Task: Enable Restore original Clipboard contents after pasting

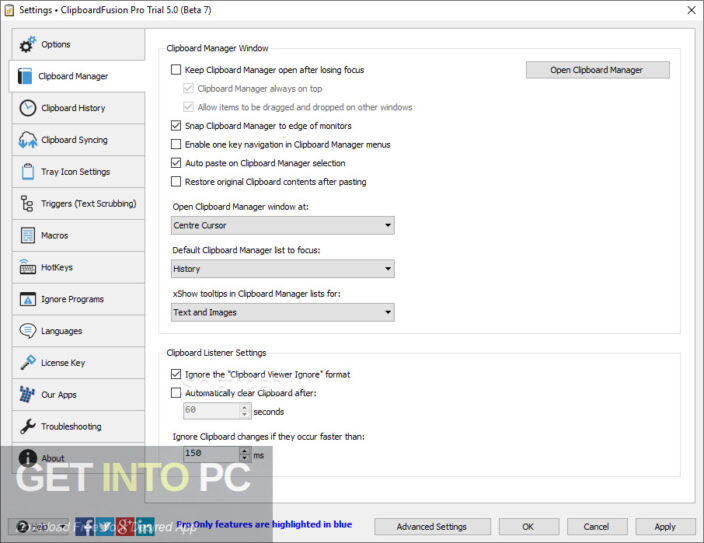Action: [176, 181]
